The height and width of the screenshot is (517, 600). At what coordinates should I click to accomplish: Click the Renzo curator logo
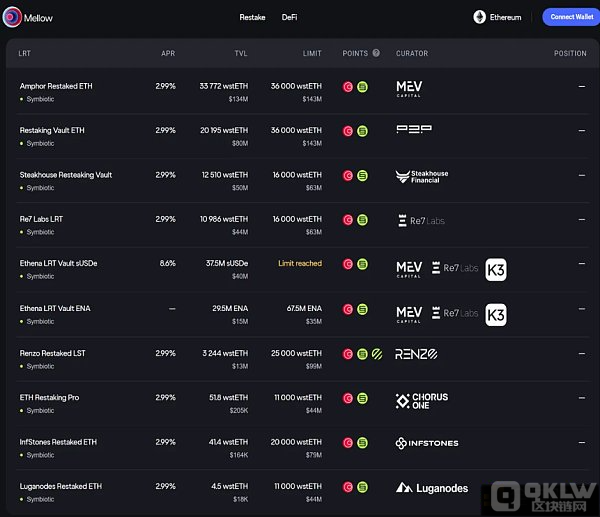[x=416, y=354]
